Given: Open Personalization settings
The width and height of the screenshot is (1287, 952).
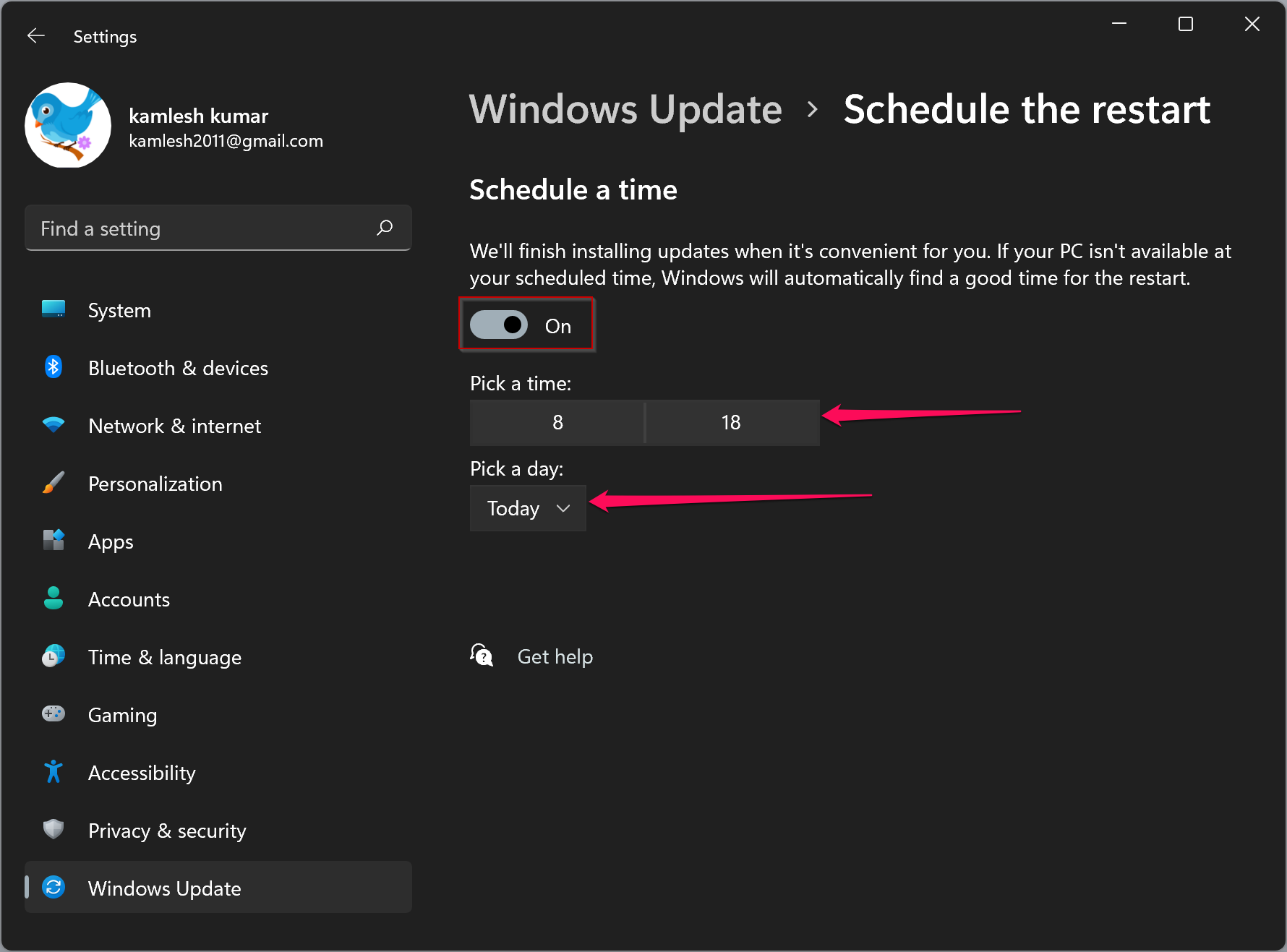Looking at the screenshot, I should pyautogui.click(x=218, y=484).
